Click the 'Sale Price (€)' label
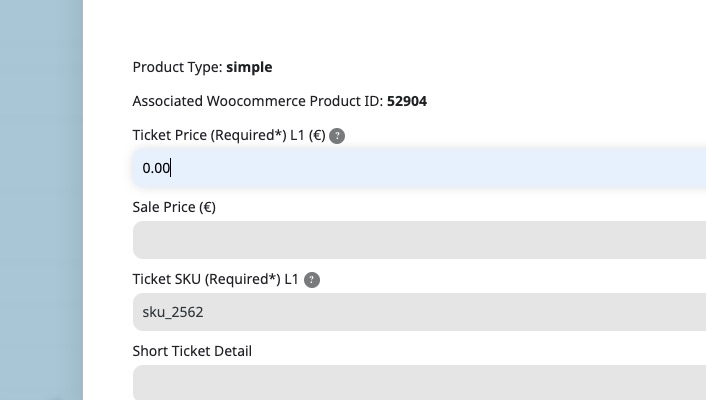The width and height of the screenshot is (706, 400). (174, 207)
